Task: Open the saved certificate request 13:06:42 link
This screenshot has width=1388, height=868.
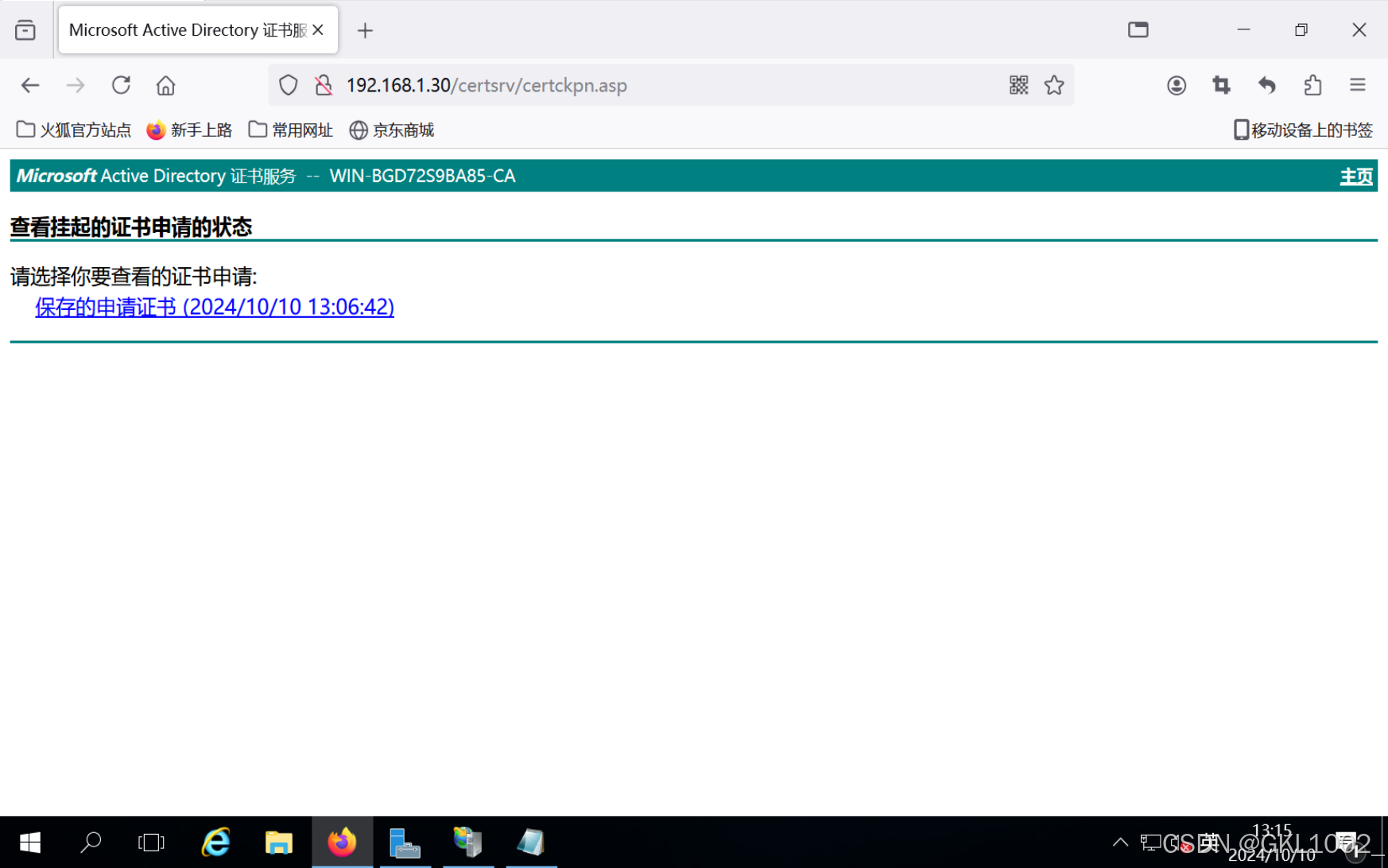Action: (x=215, y=307)
